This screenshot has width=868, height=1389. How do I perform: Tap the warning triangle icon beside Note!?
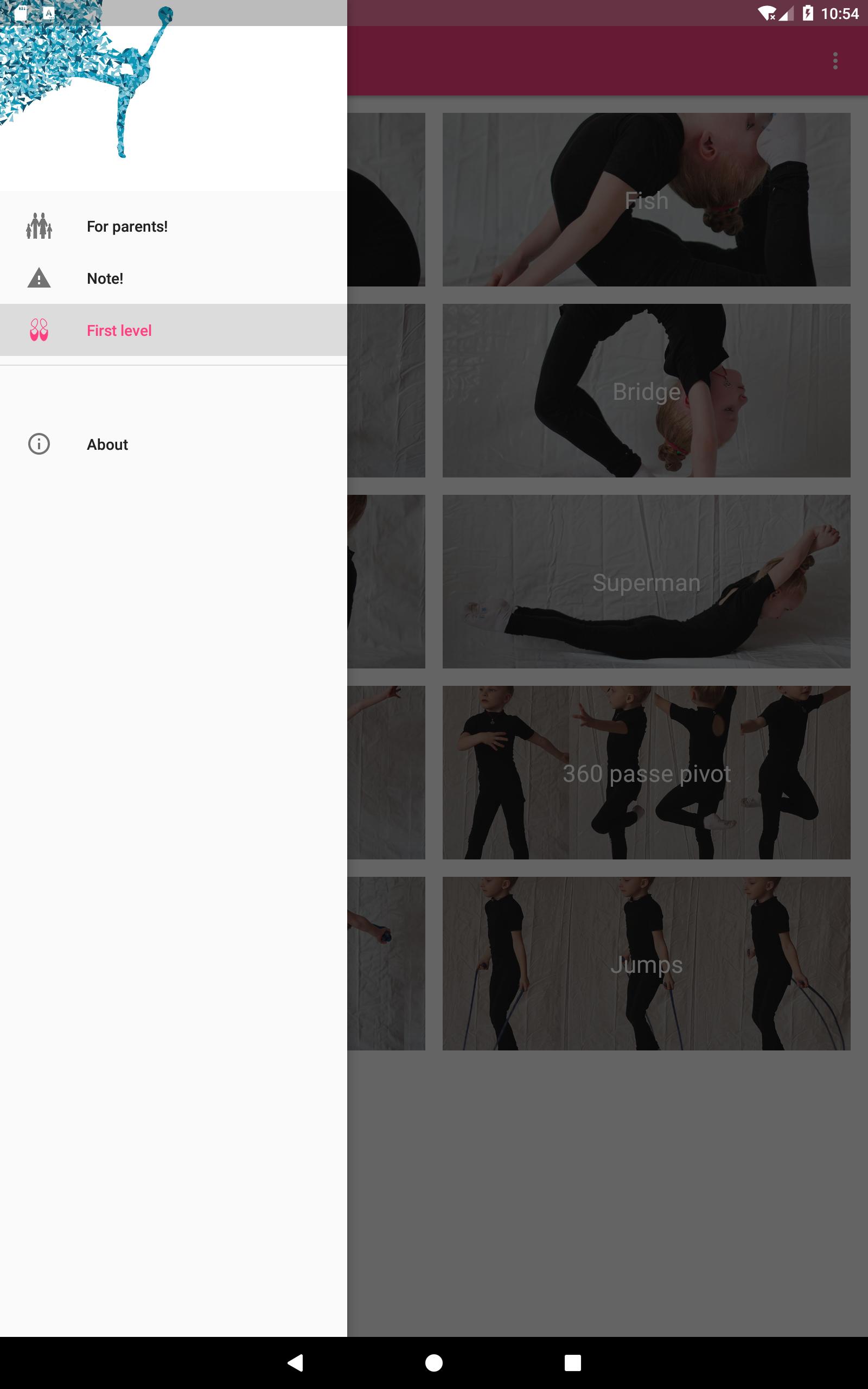(39, 278)
